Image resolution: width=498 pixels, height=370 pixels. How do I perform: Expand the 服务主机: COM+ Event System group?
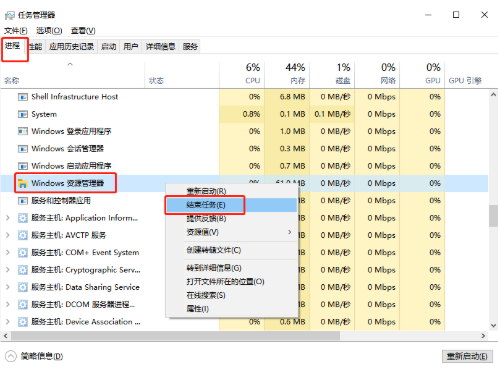coord(7,252)
